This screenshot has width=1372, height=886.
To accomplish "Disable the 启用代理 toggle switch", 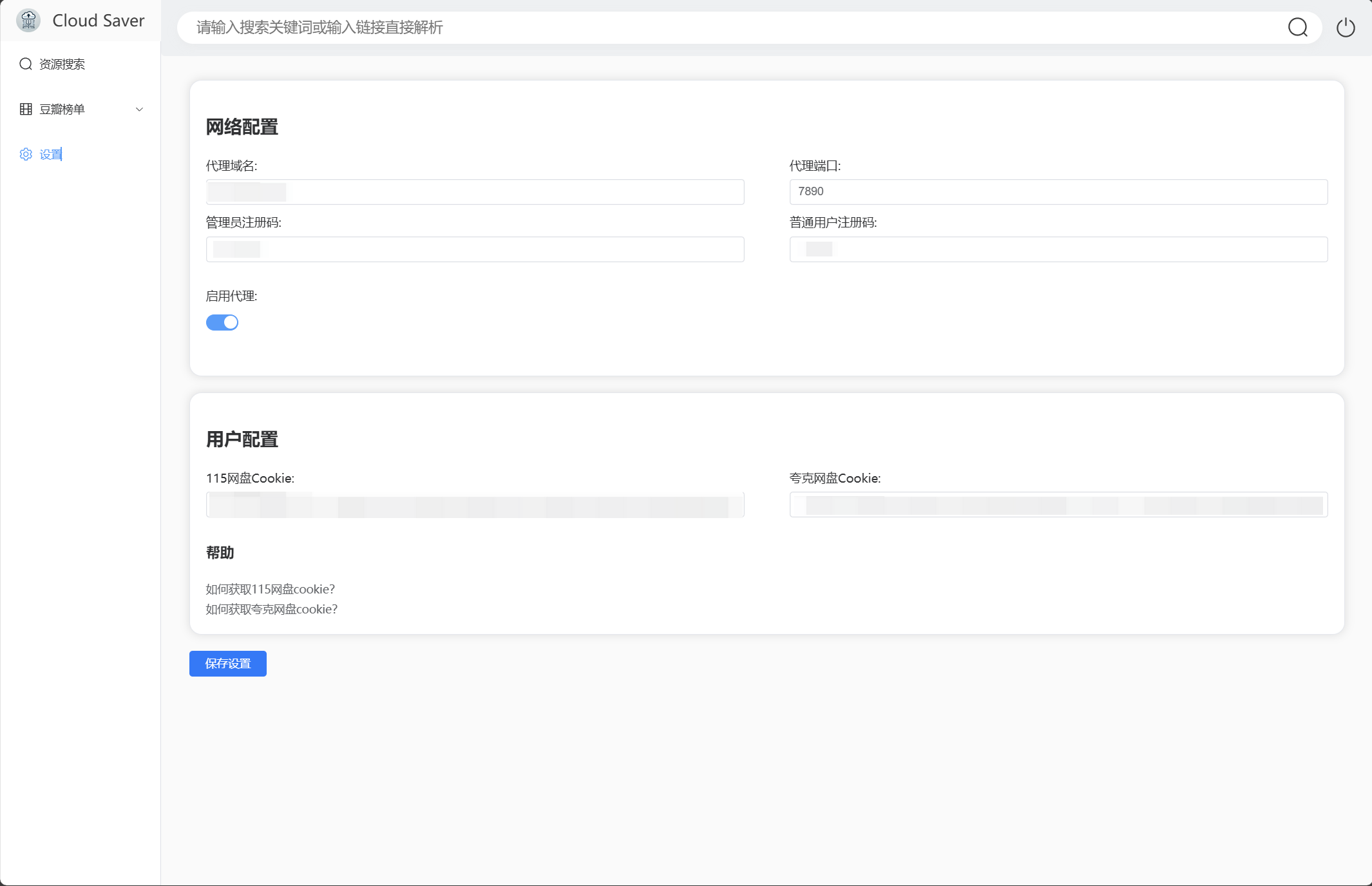I will click(x=222, y=322).
